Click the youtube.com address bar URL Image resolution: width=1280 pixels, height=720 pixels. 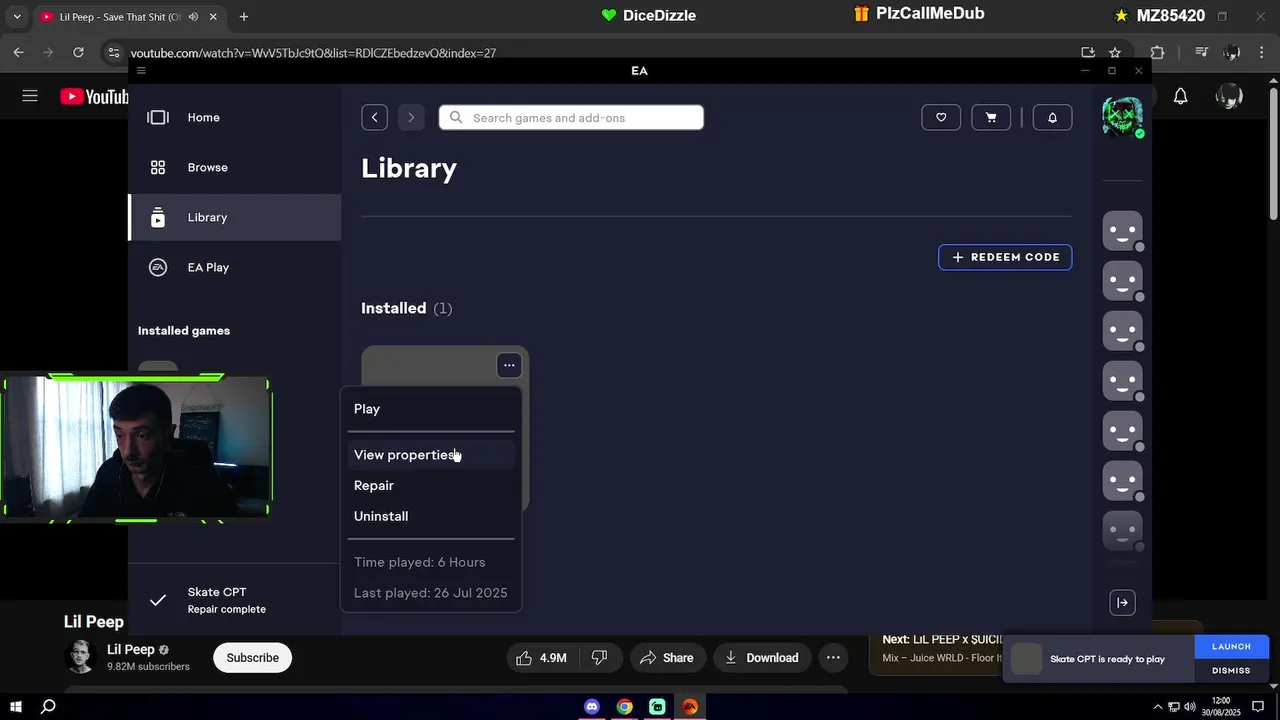(313, 53)
